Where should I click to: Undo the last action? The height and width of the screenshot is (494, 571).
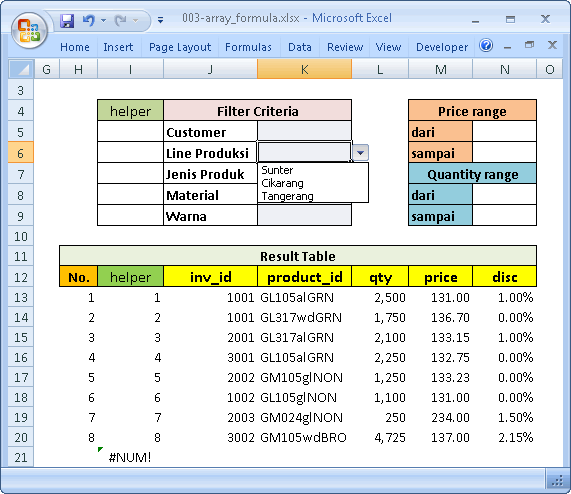[x=88, y=20]
